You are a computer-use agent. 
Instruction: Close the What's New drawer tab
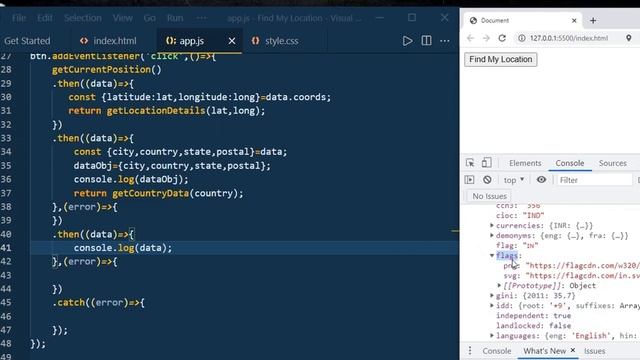pyautogui.click(x=573, y=350)
